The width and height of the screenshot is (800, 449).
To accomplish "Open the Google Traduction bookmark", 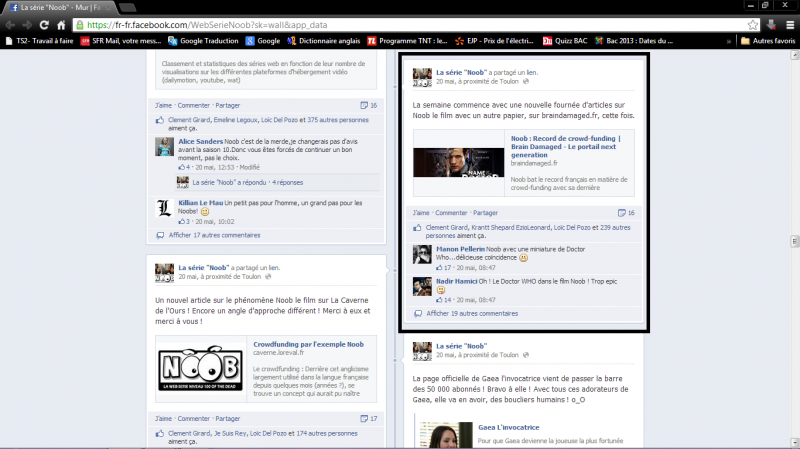I will (203, 41).
